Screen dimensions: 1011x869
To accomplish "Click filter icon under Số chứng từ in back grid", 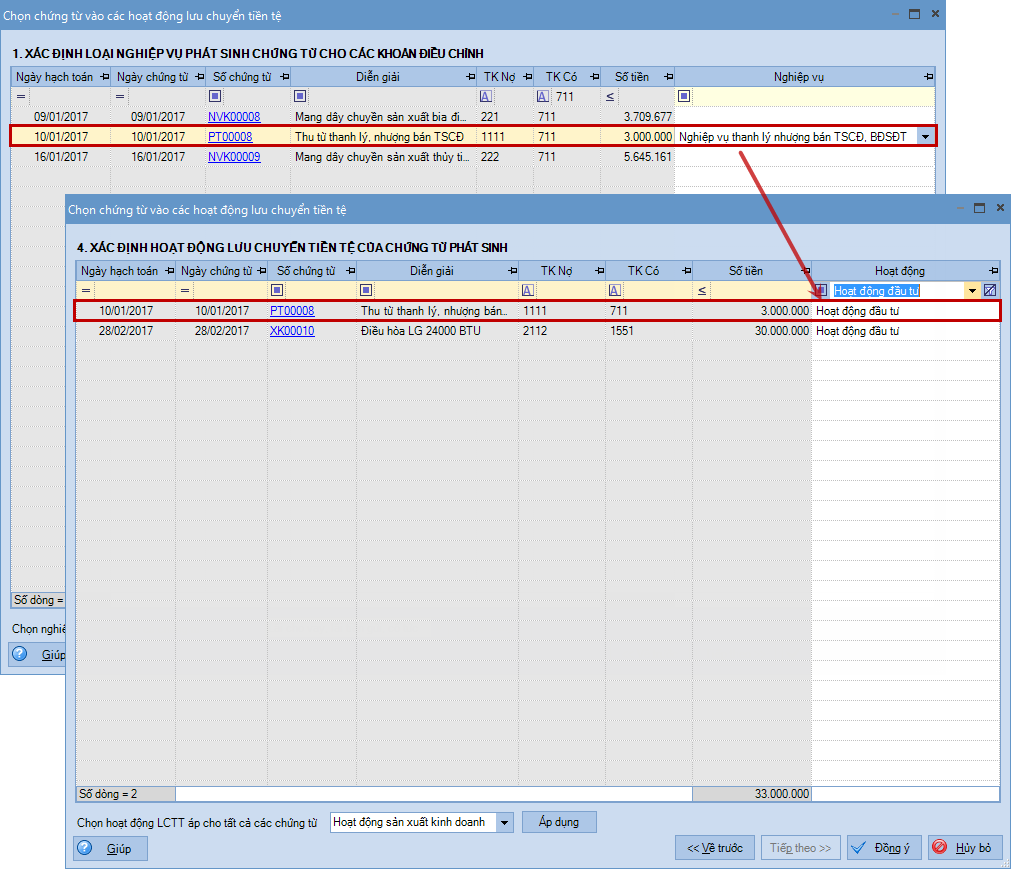I will pos(214,97).
